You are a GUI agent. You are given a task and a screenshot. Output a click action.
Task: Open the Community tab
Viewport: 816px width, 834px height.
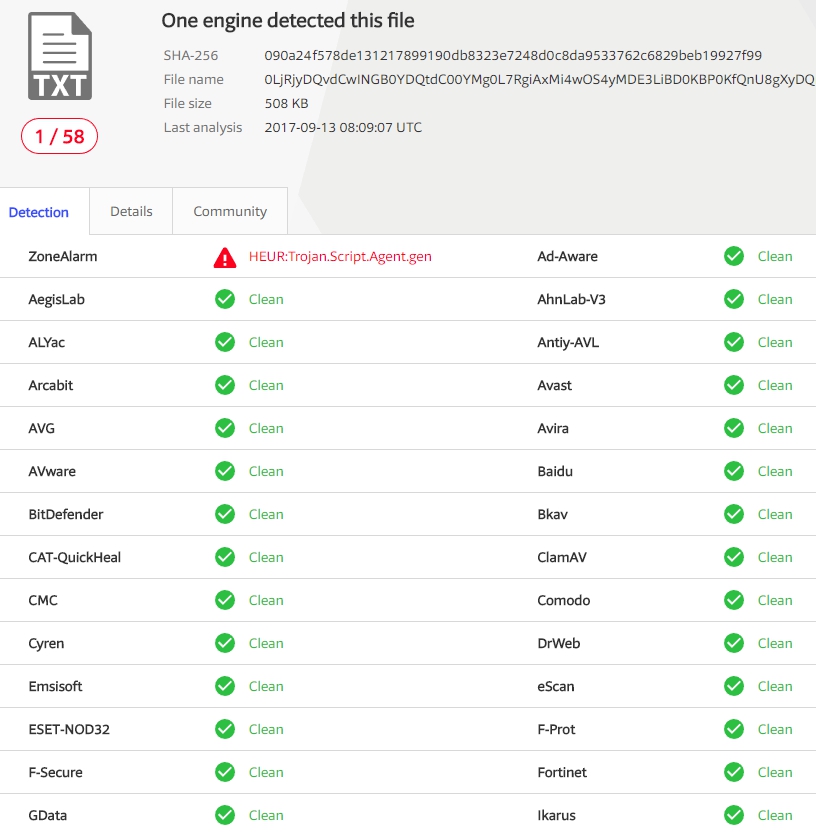coord(230,211)
